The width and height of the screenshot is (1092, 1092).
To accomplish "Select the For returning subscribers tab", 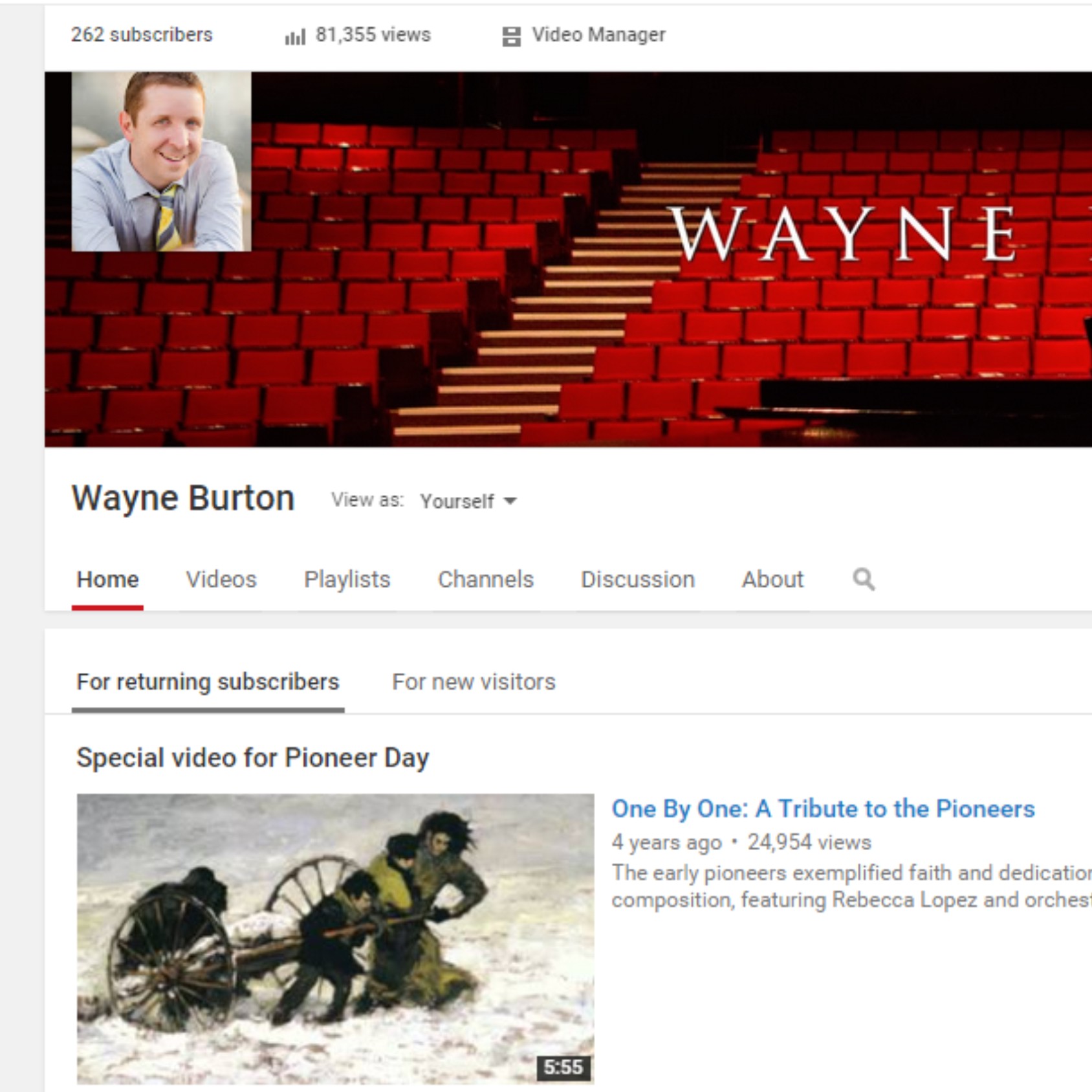I will point(208,682).
